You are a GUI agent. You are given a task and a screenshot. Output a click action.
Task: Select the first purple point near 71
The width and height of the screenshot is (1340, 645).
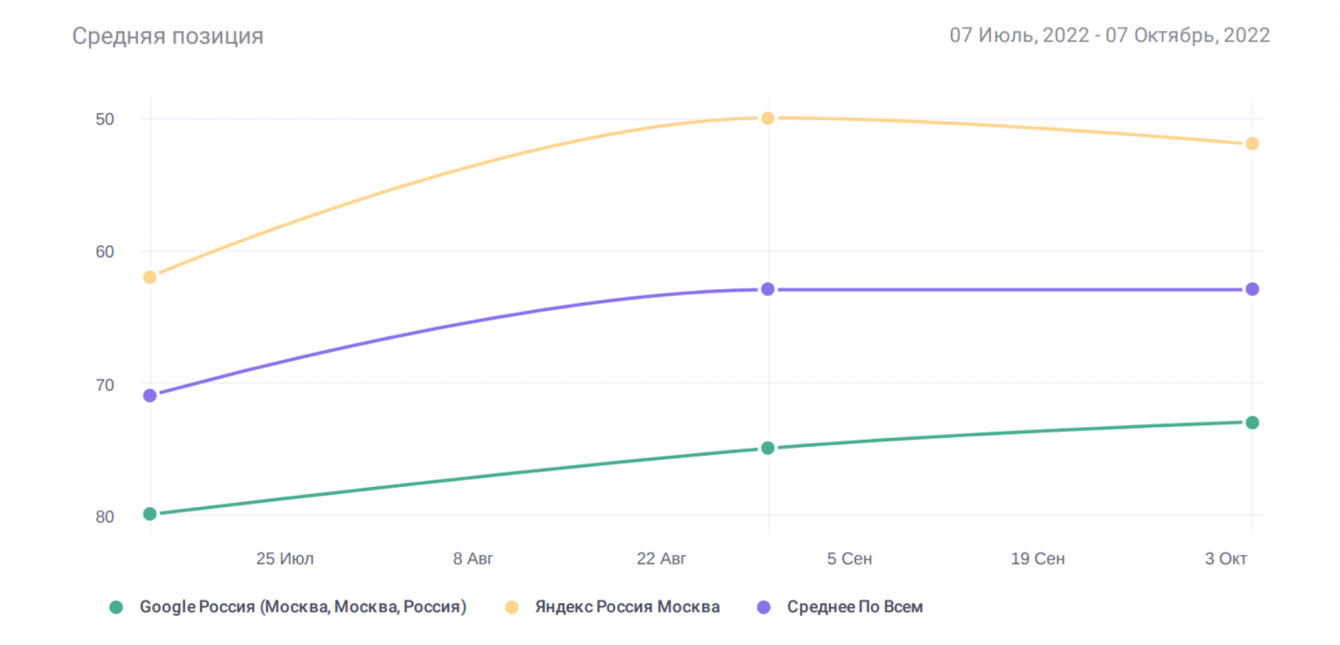click(x=150, y=396)
